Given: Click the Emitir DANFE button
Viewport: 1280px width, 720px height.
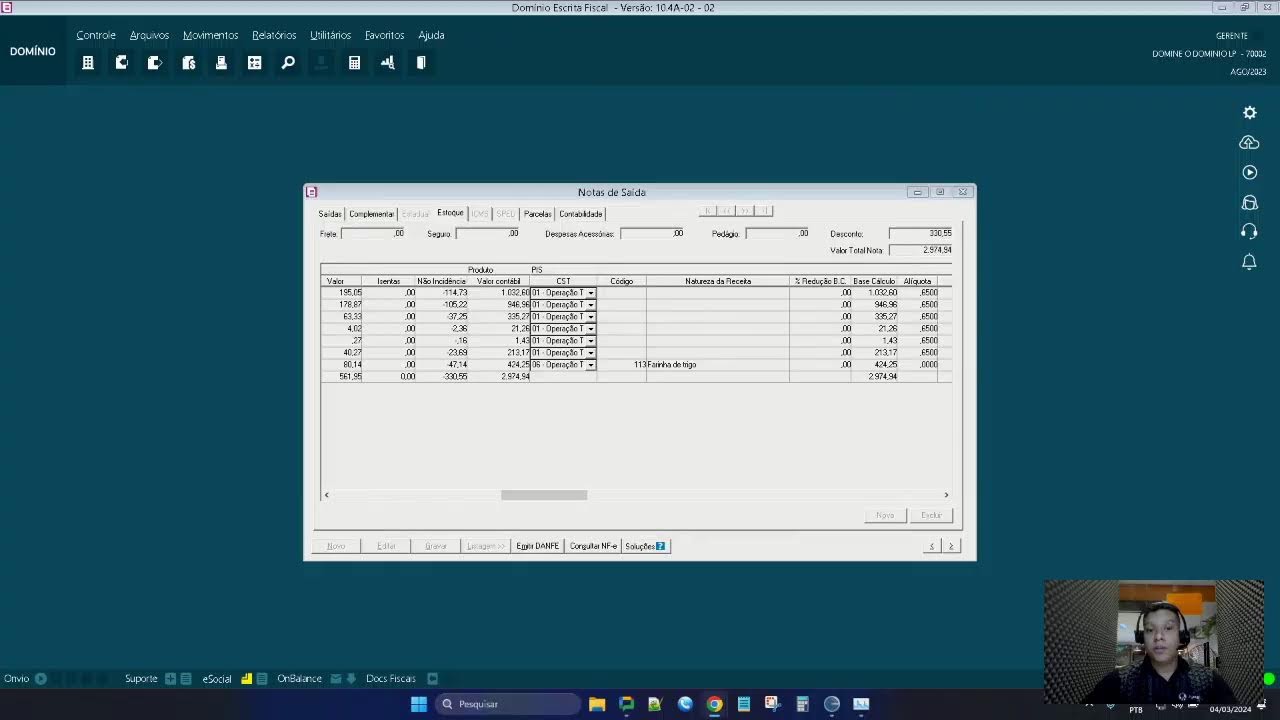Looking at the screenshot, I should click(537, 546).
